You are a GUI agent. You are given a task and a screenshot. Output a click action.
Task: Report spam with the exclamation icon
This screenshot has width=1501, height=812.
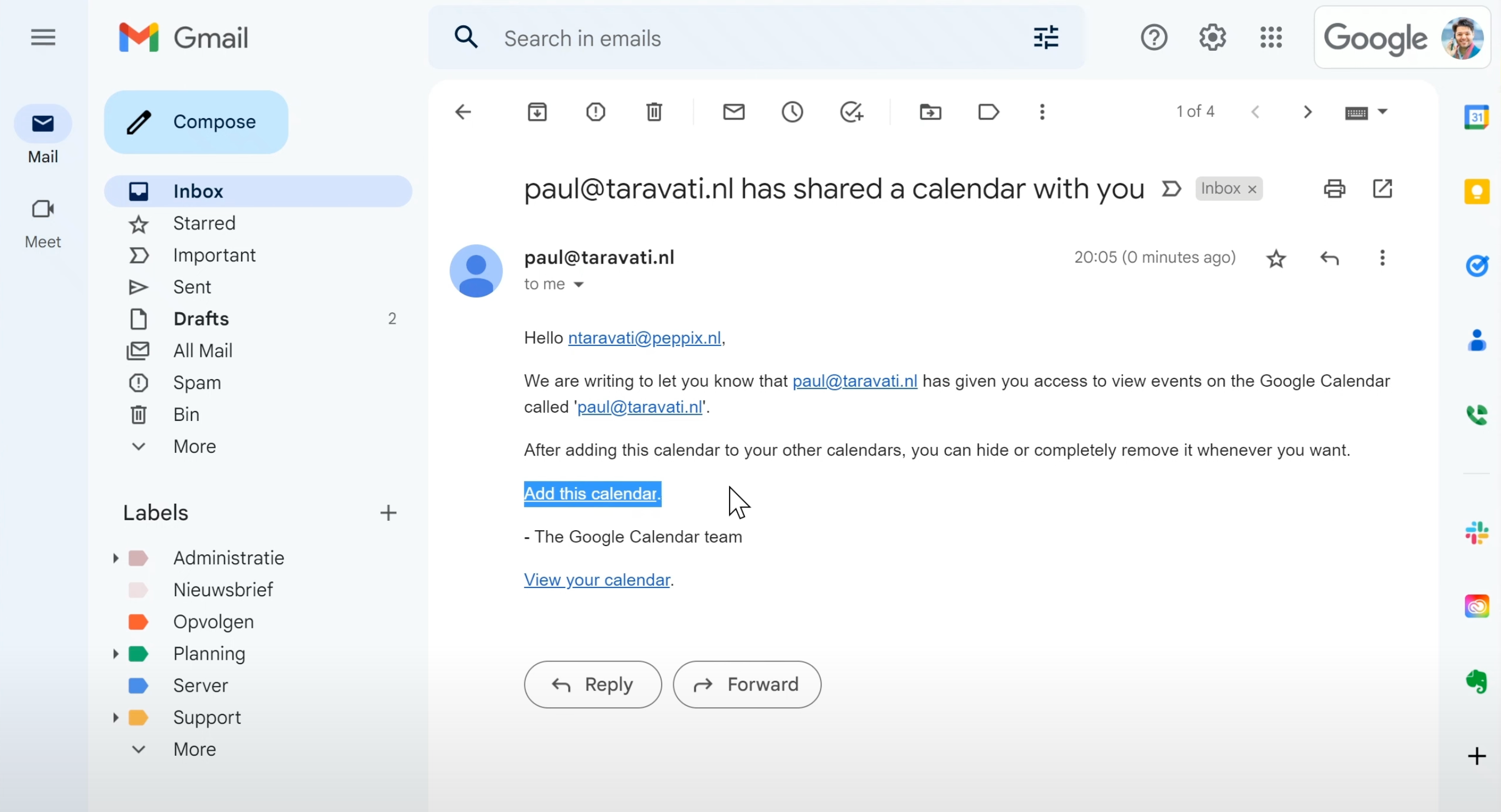coord(595,111)
